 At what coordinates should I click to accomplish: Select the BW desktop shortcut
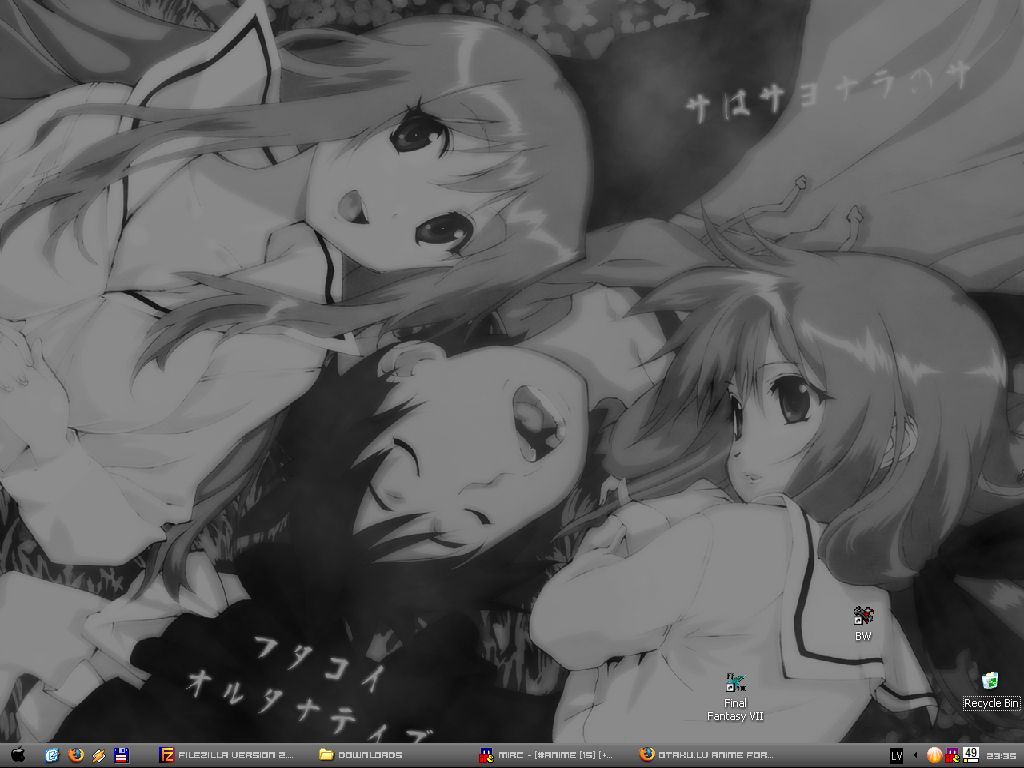[863, 624]
